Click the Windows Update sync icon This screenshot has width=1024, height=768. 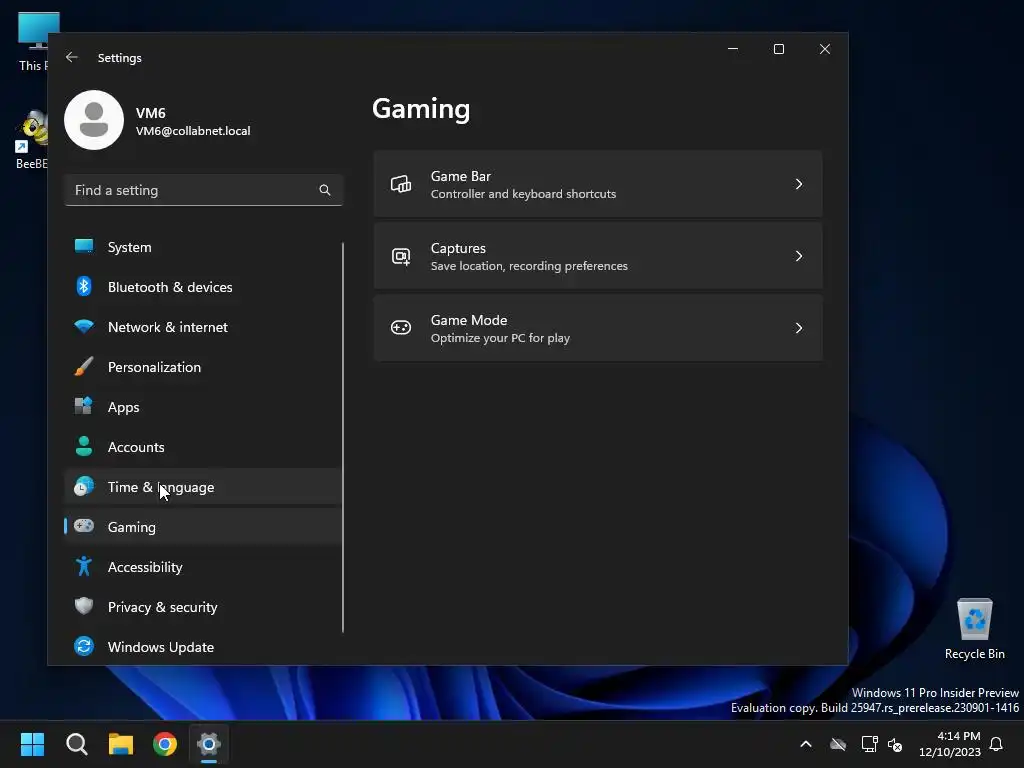84,646
